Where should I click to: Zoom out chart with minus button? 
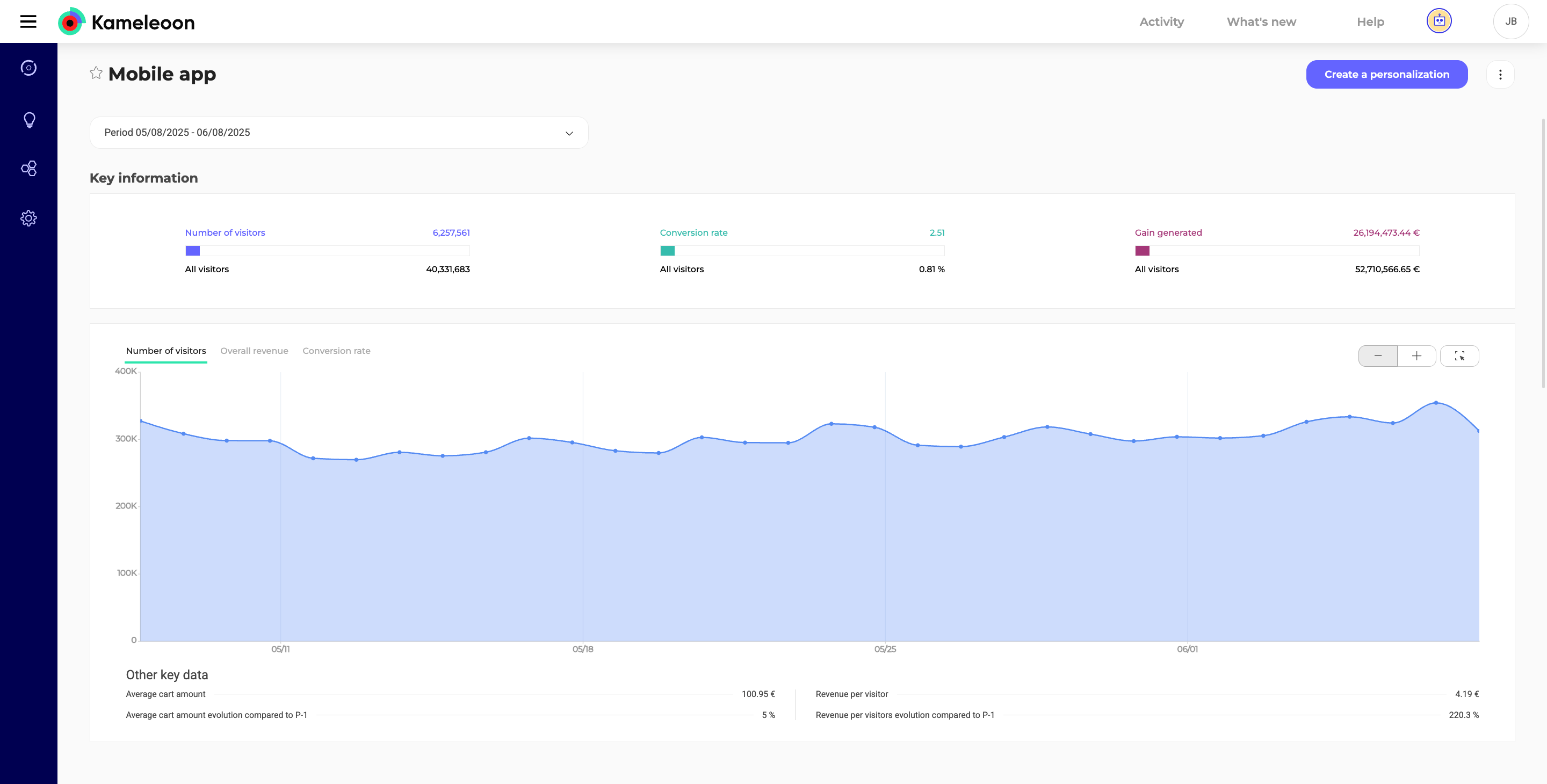click(1377, 356)
